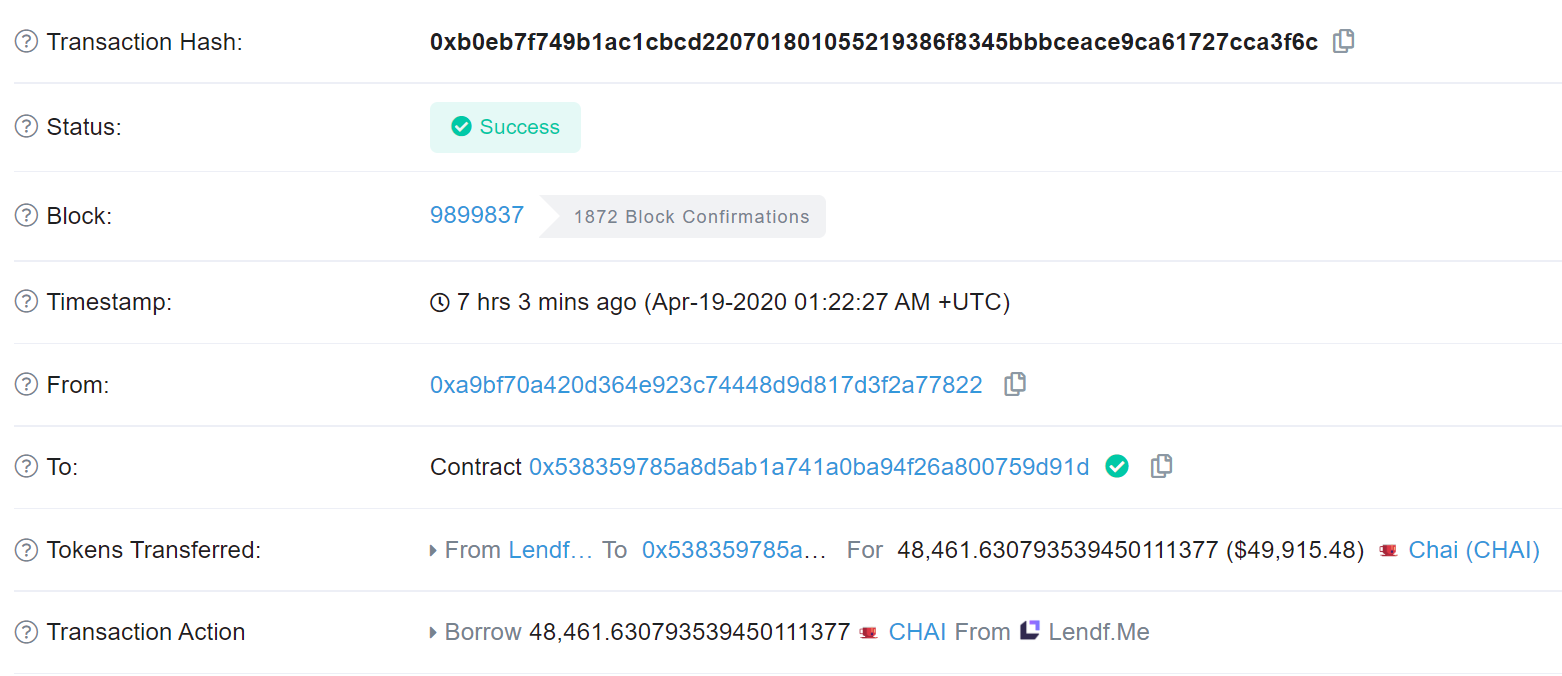Screen dimensions: 1562x676
Task: Click the Transaction Hash help icon
Action: coord(26,41)
